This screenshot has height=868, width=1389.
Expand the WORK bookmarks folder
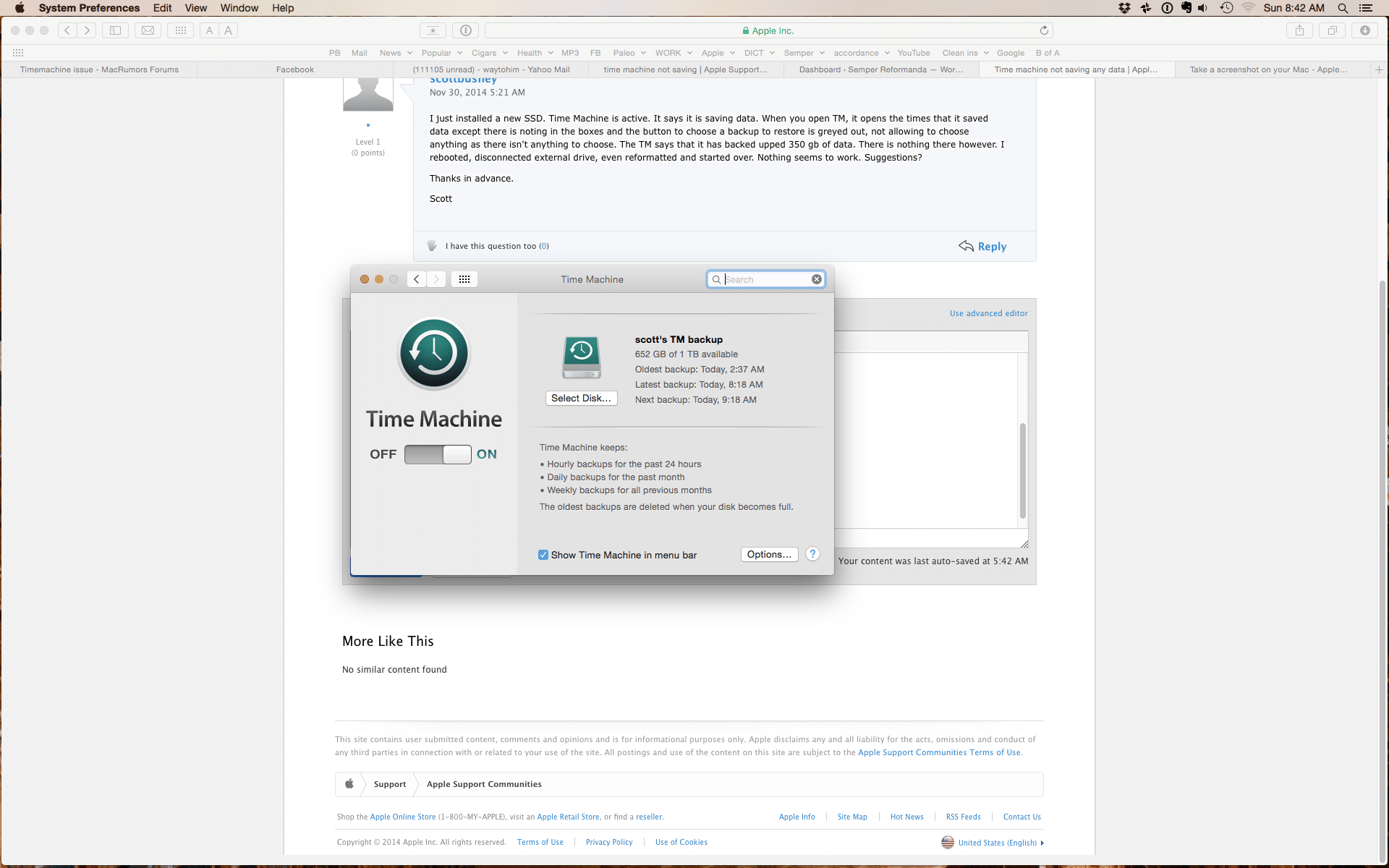coord(674,53)
